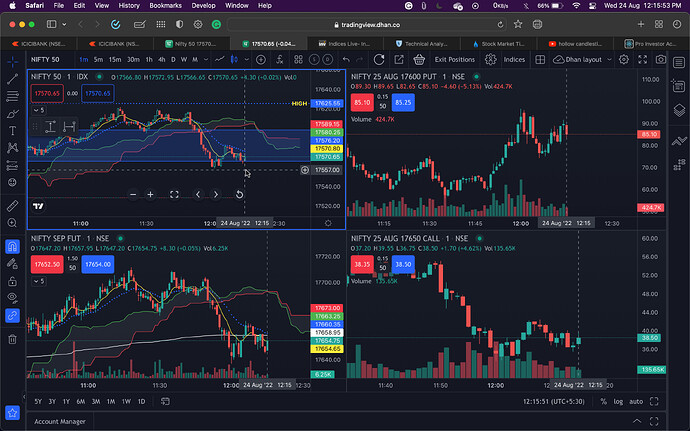Maximize the Account Manager panel

coord(654,421)
